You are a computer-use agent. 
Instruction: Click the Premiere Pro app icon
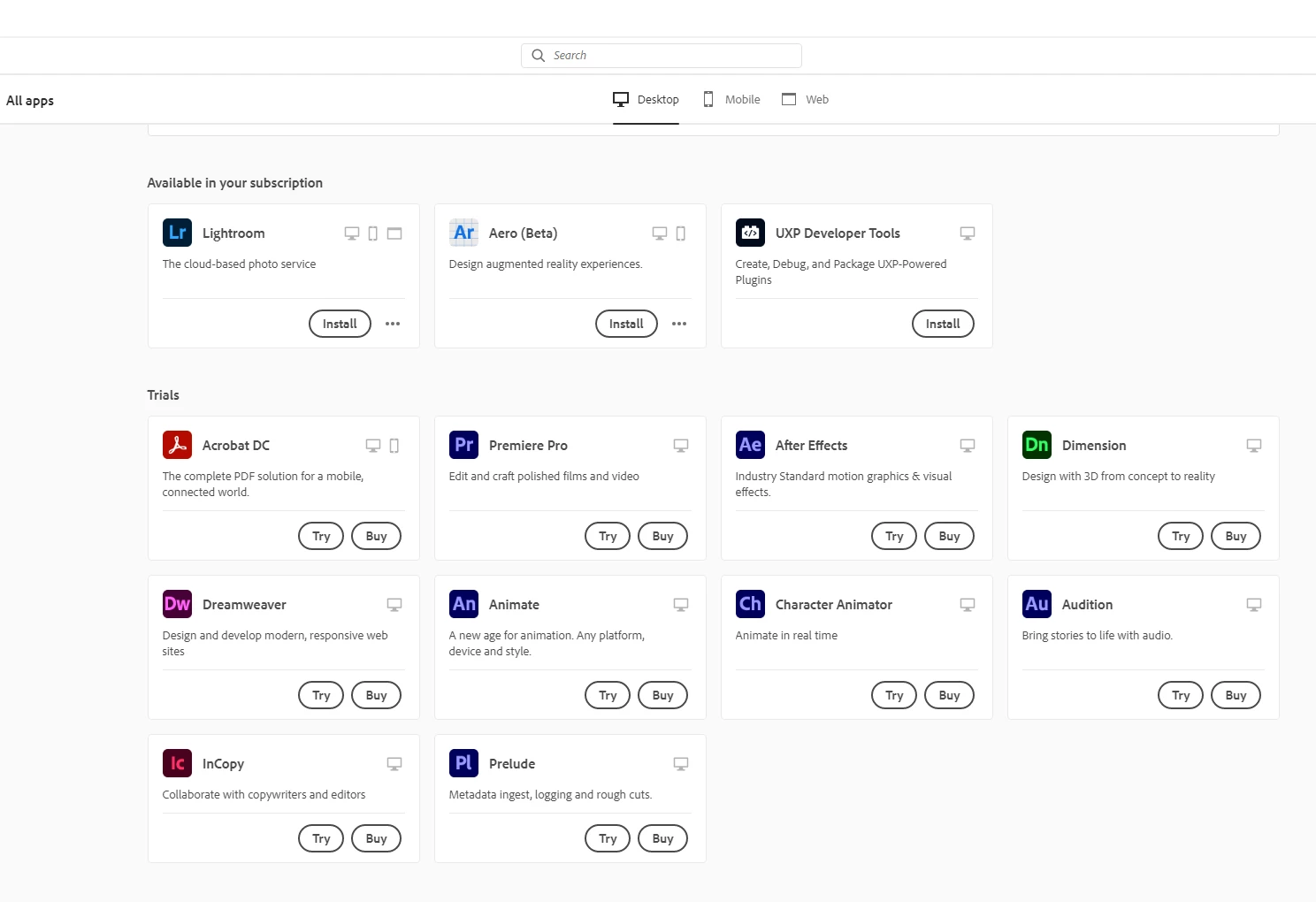(x=463, y=445)
